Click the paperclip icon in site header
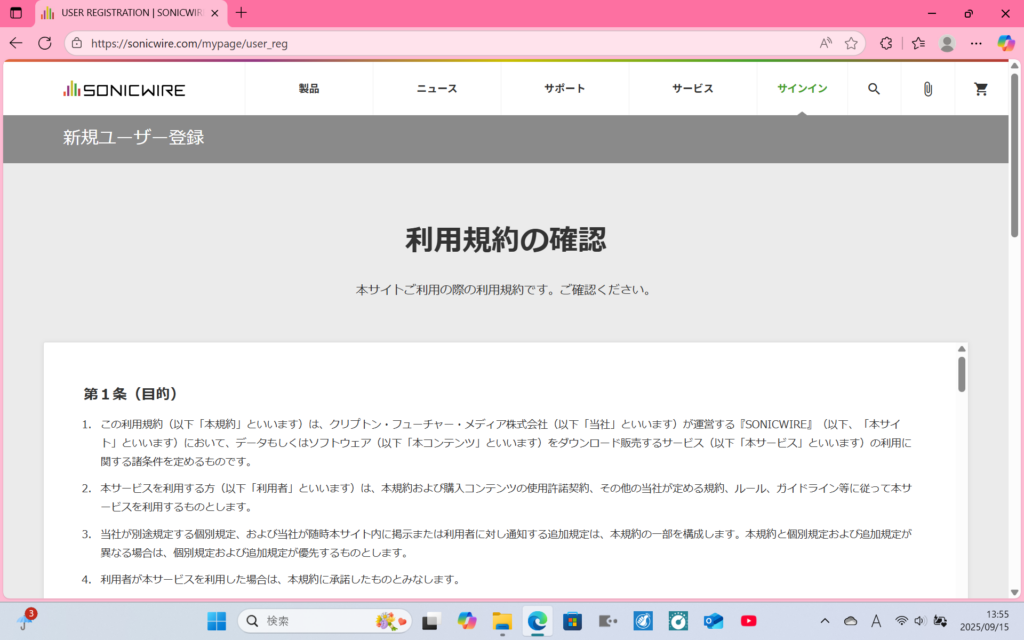Screen dimensions: 1024x640 [927, 89]
